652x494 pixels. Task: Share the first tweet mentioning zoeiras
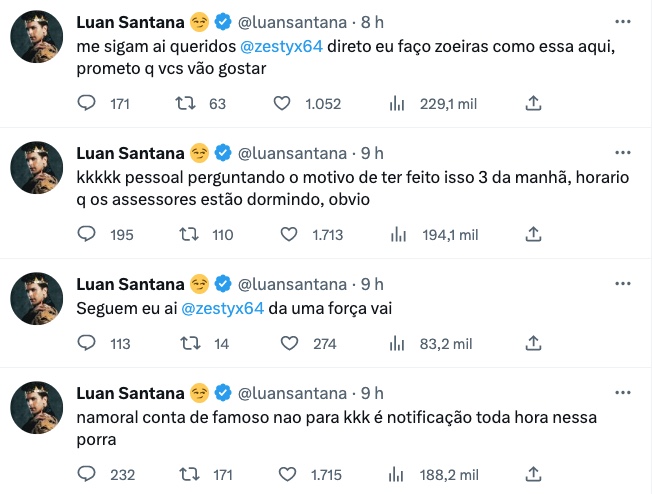click(533, 102)
